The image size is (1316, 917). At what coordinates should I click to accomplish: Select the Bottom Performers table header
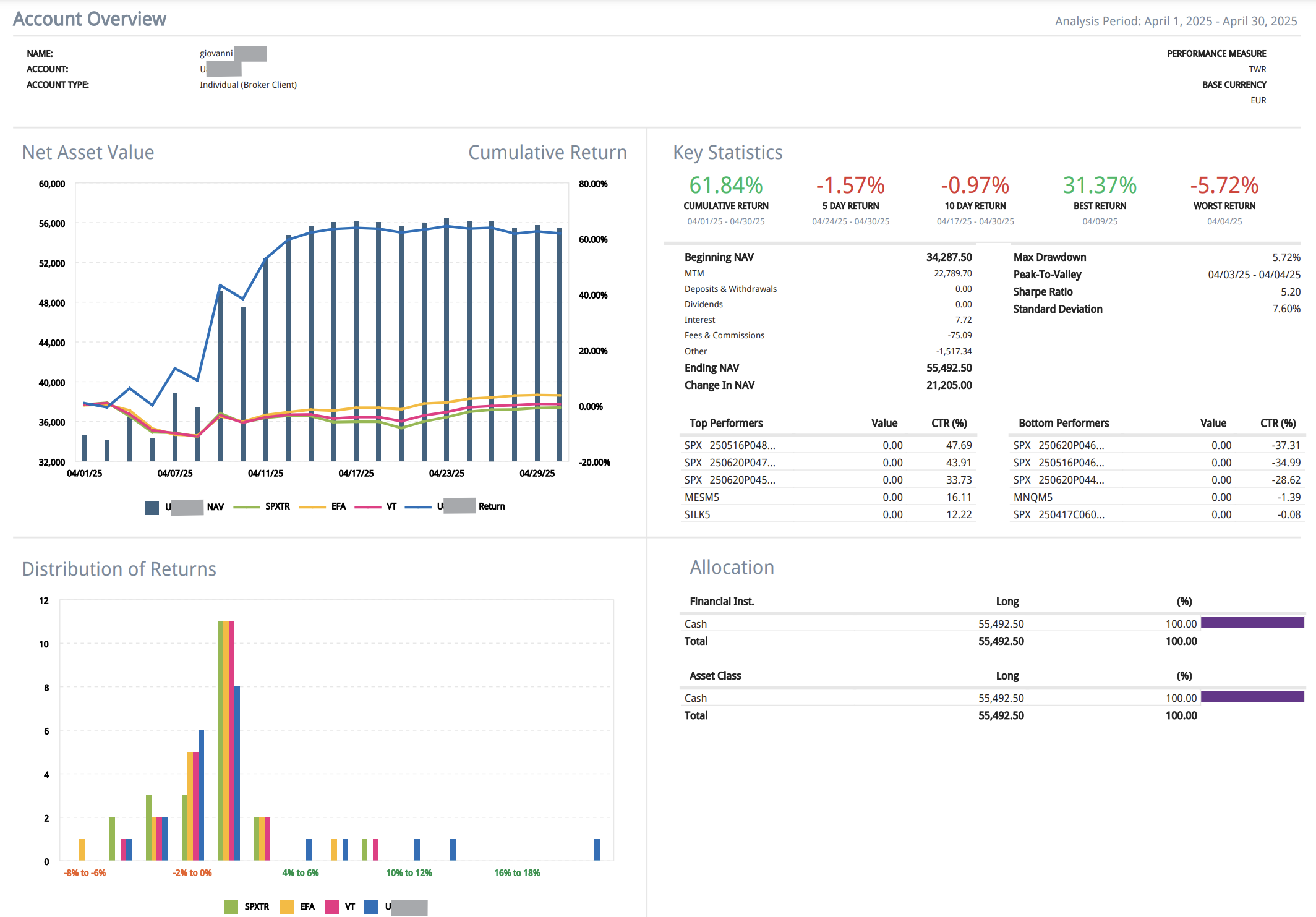(1063, 423)
